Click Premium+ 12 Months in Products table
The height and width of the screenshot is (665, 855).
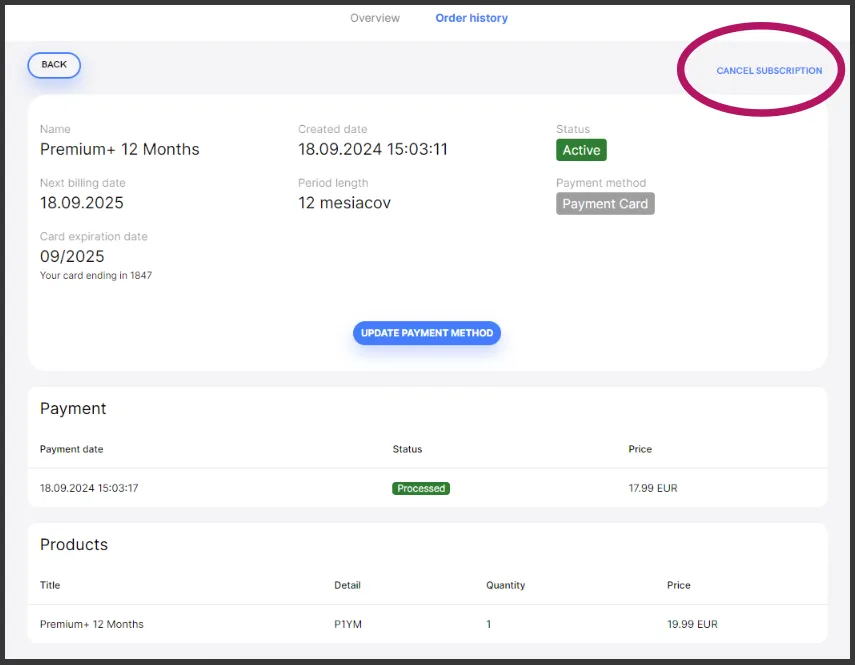pyautogui.click(x=92, y=624)
